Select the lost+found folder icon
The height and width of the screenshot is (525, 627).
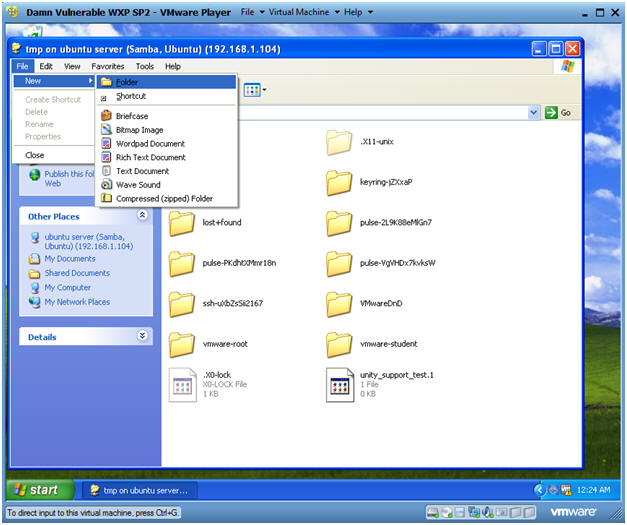(x=182, y=223)
